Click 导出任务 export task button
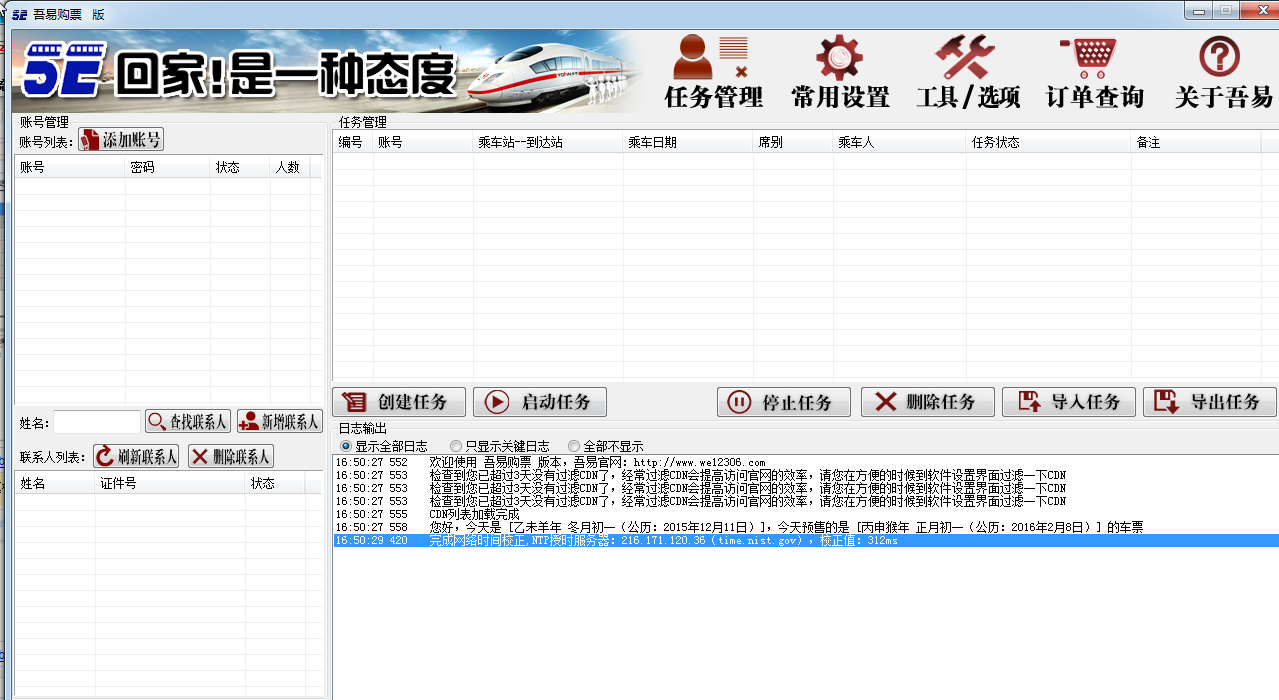 click(x=1210, y=402)
